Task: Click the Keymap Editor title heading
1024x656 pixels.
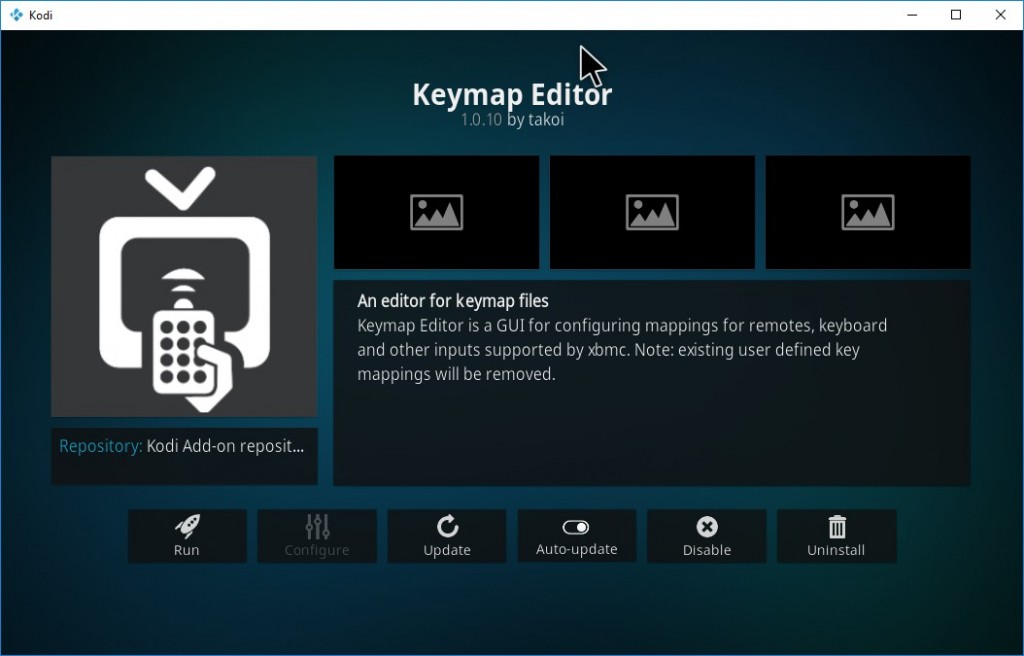Action: pyautogui.click(x=512, y=94)
